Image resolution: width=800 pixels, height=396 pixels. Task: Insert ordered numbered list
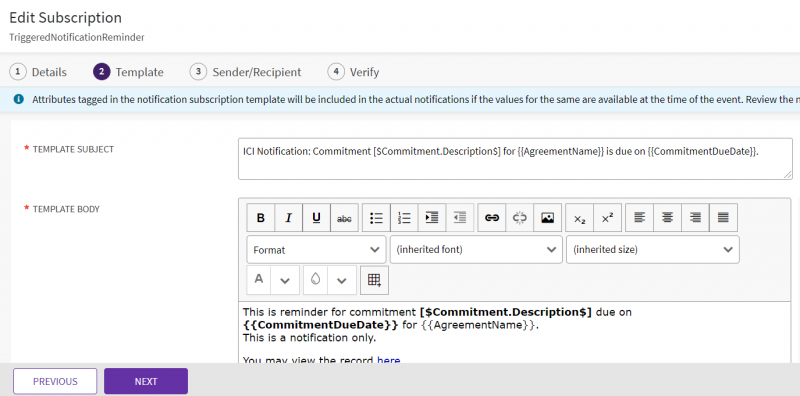click(x=404, y=218)
